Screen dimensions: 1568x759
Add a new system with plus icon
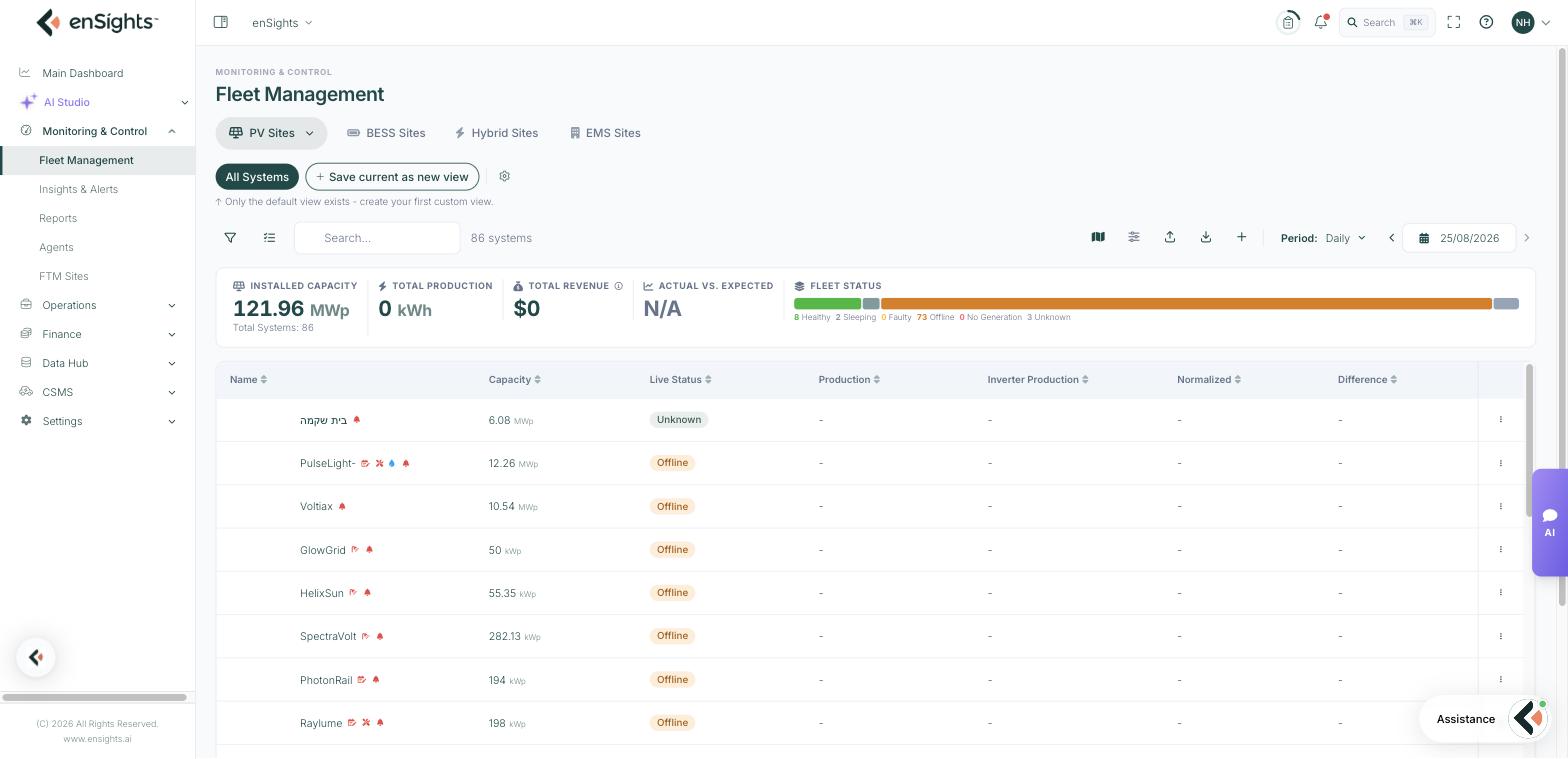(x=1242, y=237)
